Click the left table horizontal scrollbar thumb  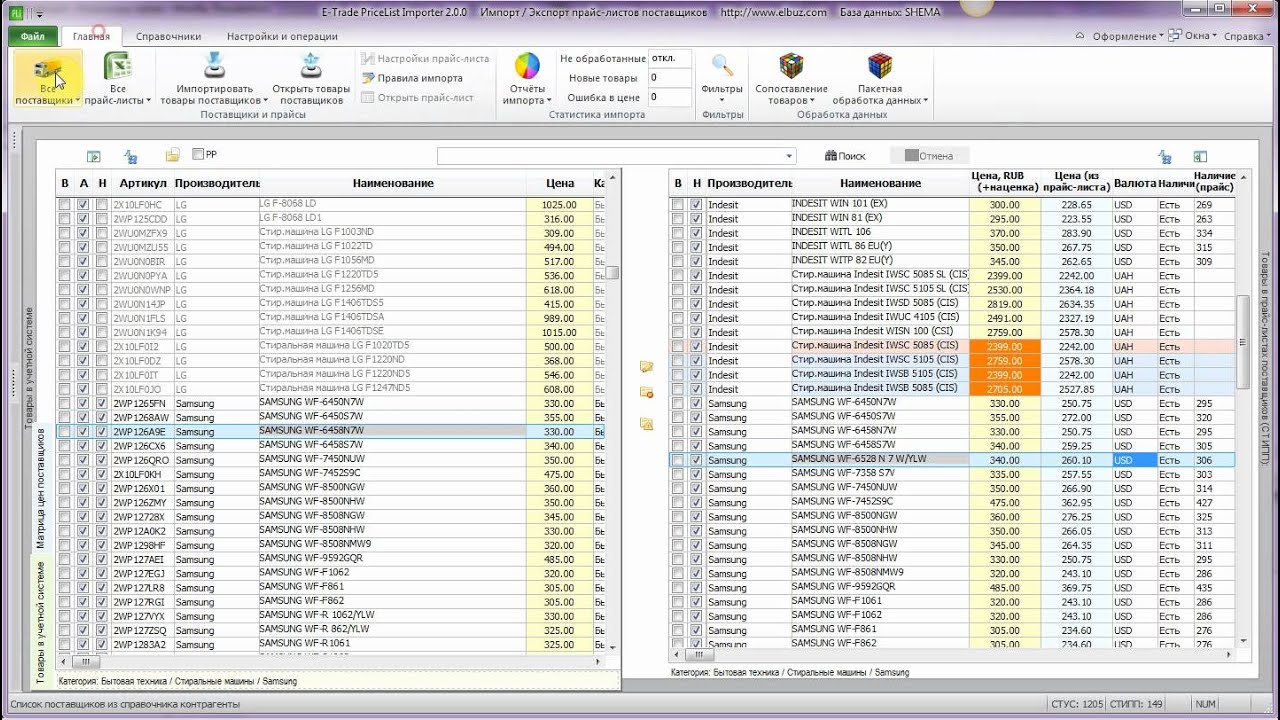point(85,662)
